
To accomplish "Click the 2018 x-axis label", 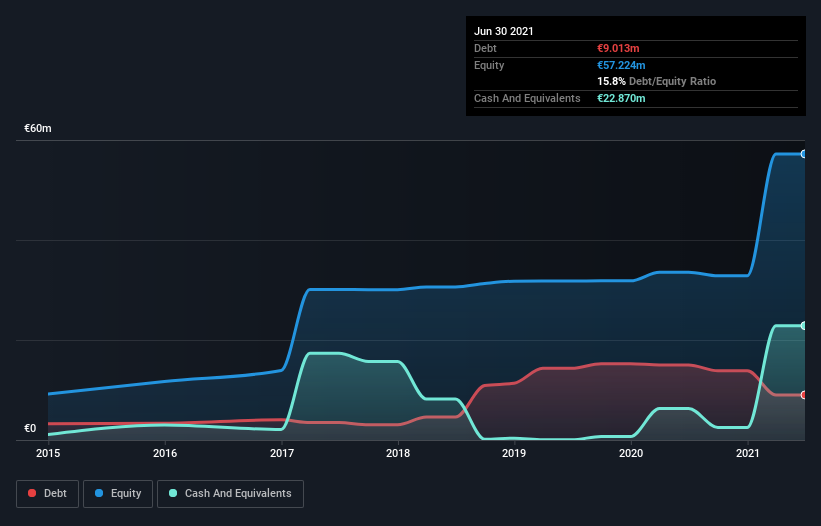I will [x=398, y=453].
